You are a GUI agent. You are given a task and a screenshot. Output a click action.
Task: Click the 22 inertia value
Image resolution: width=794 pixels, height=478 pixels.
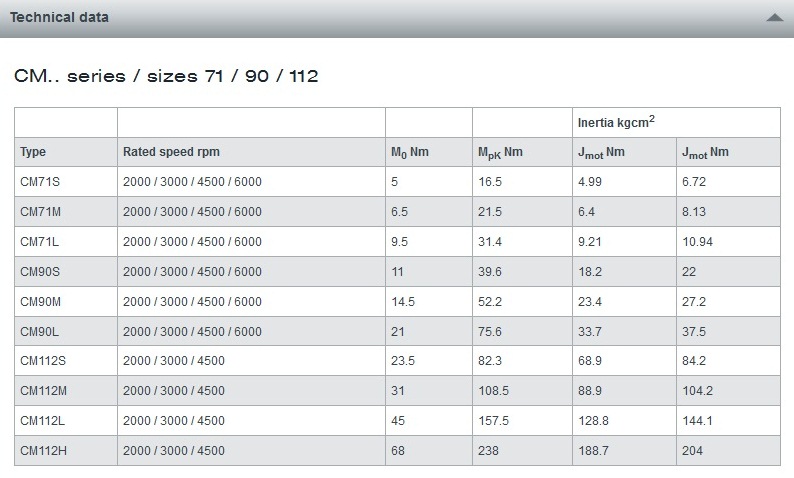689,271
